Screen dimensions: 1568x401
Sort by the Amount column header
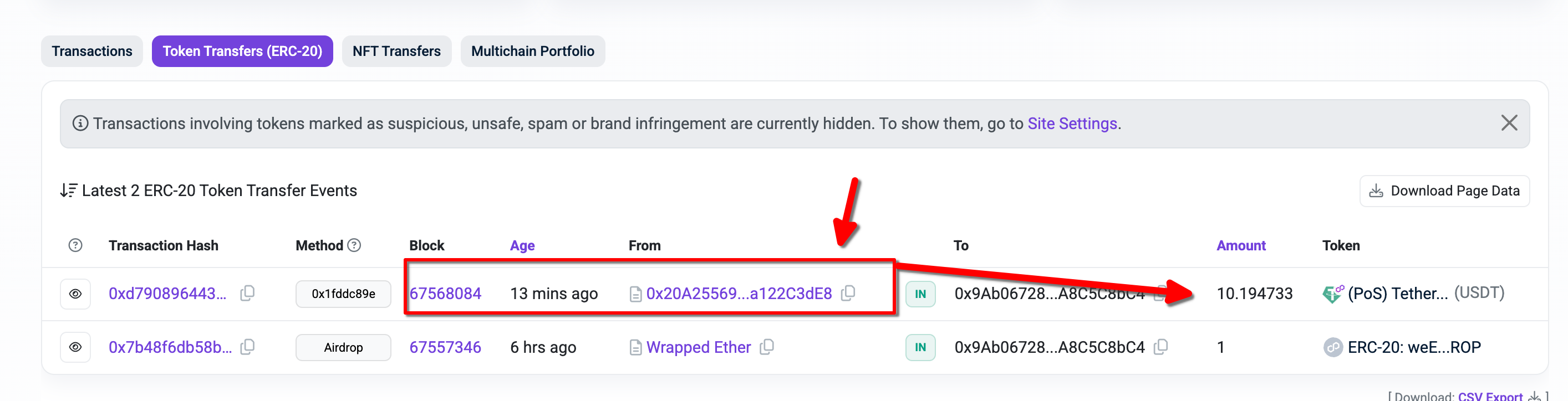[1240, 245]
